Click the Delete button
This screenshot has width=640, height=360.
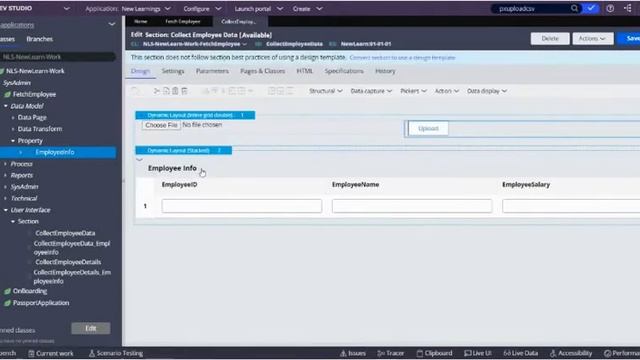(550, 38)
